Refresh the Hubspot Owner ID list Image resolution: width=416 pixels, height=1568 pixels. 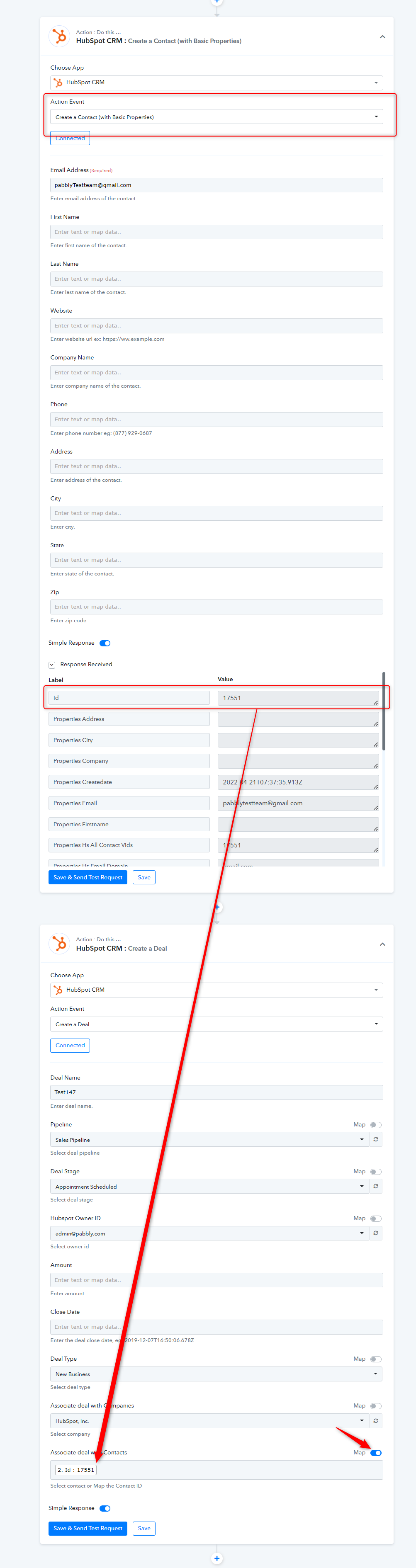coord(376,1233)
